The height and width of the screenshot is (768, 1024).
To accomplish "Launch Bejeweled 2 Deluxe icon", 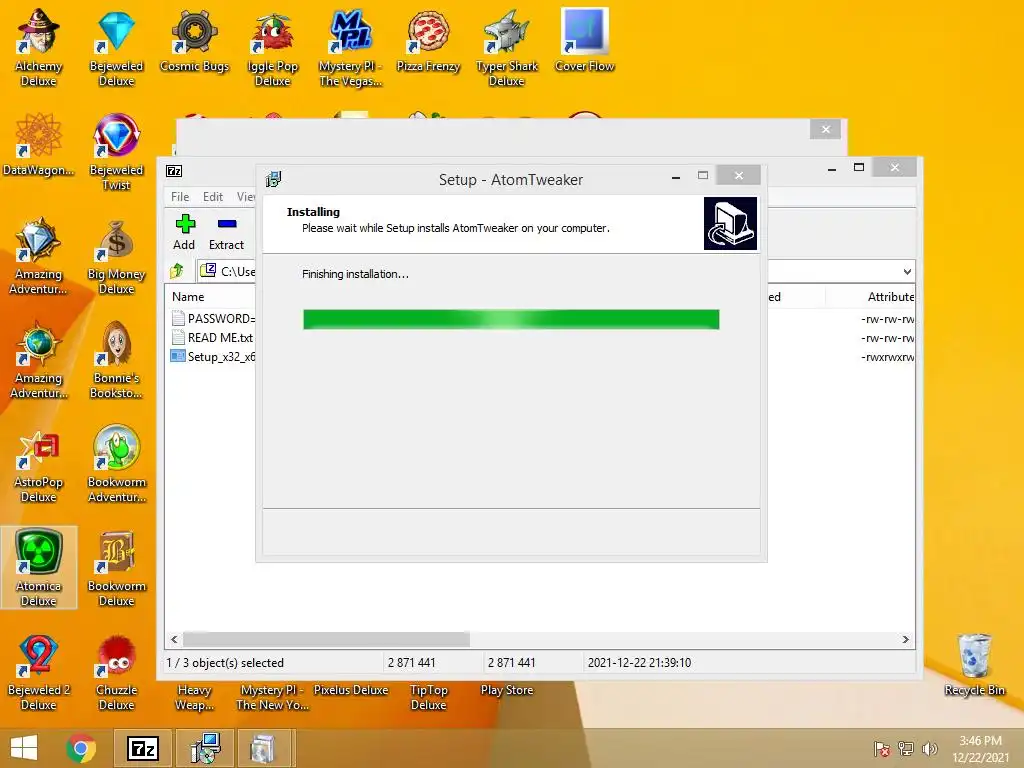I will [39, 671].
